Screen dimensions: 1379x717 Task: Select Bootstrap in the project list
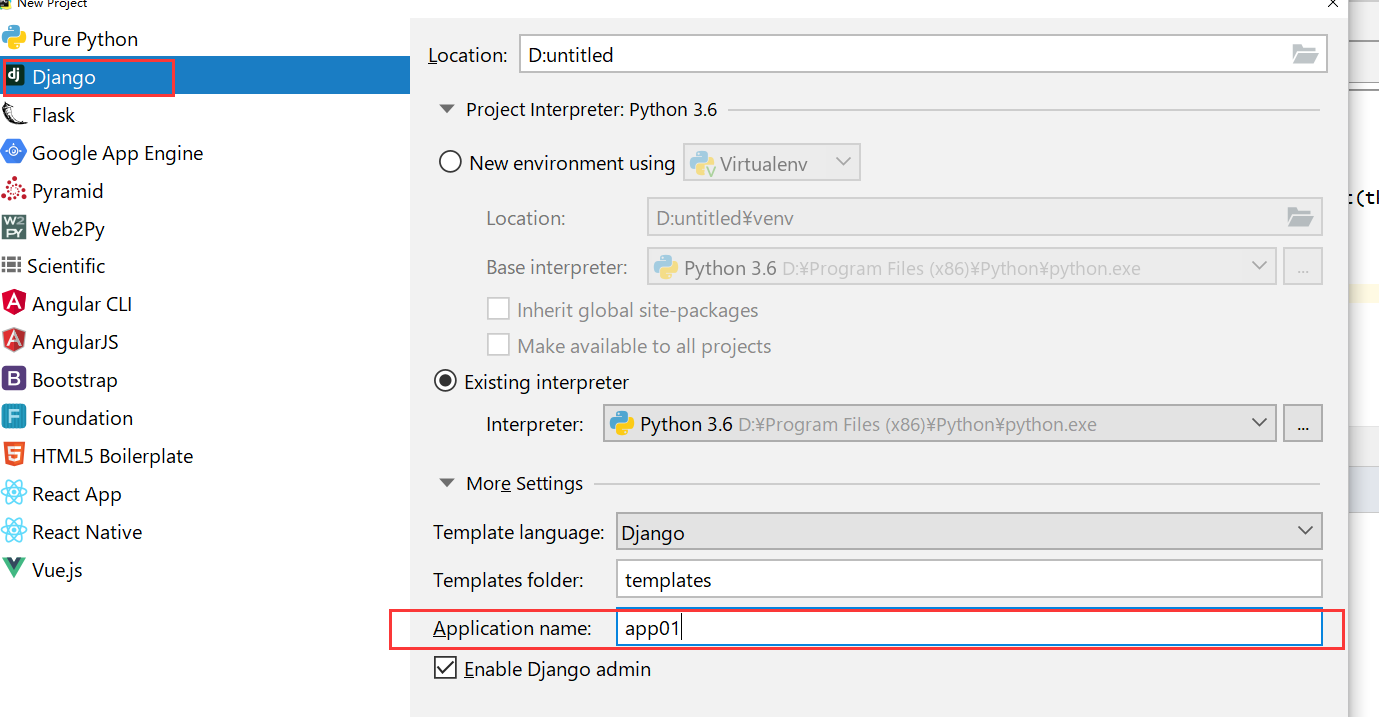point(74,380)
